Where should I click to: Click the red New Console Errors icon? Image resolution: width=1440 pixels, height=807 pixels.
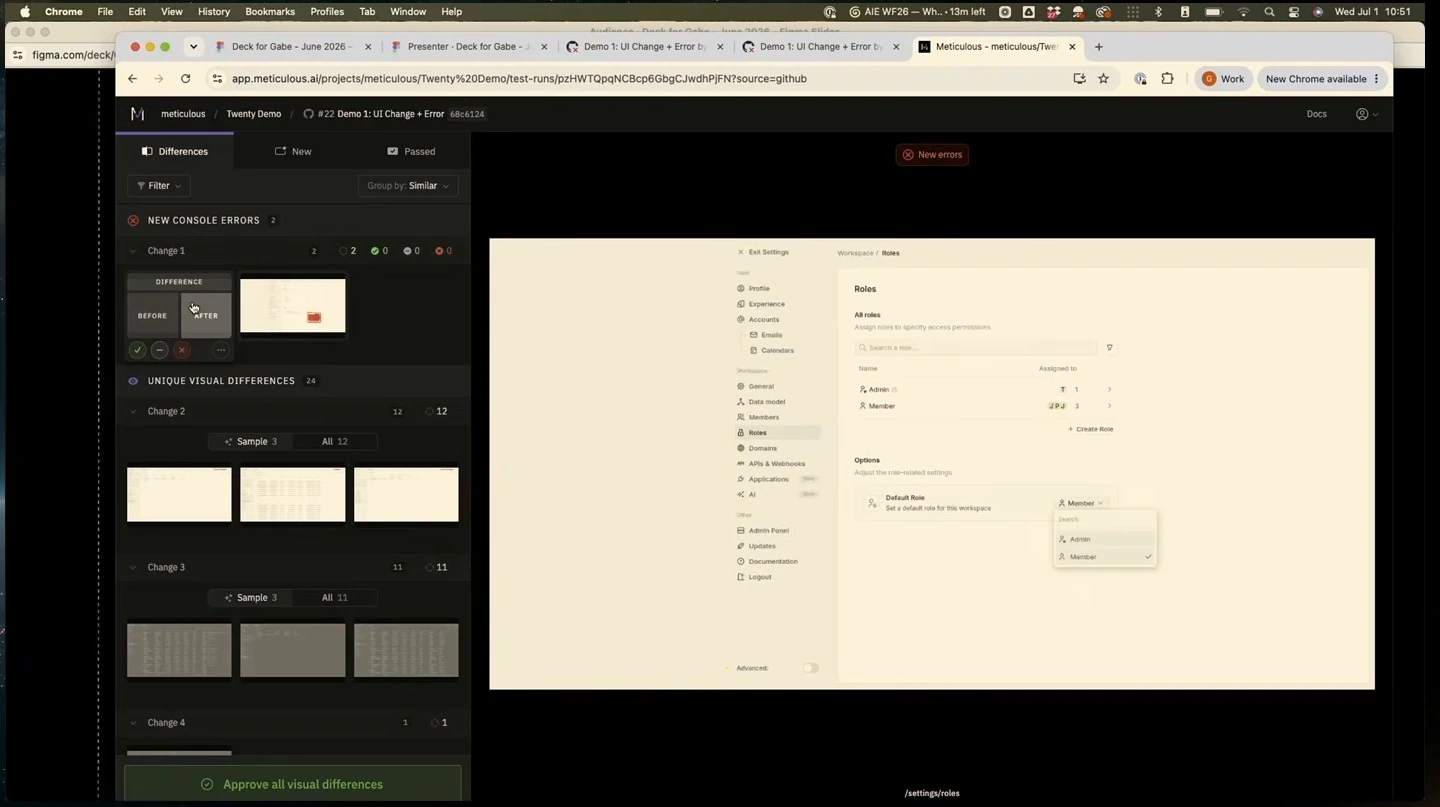pos(133,220)
